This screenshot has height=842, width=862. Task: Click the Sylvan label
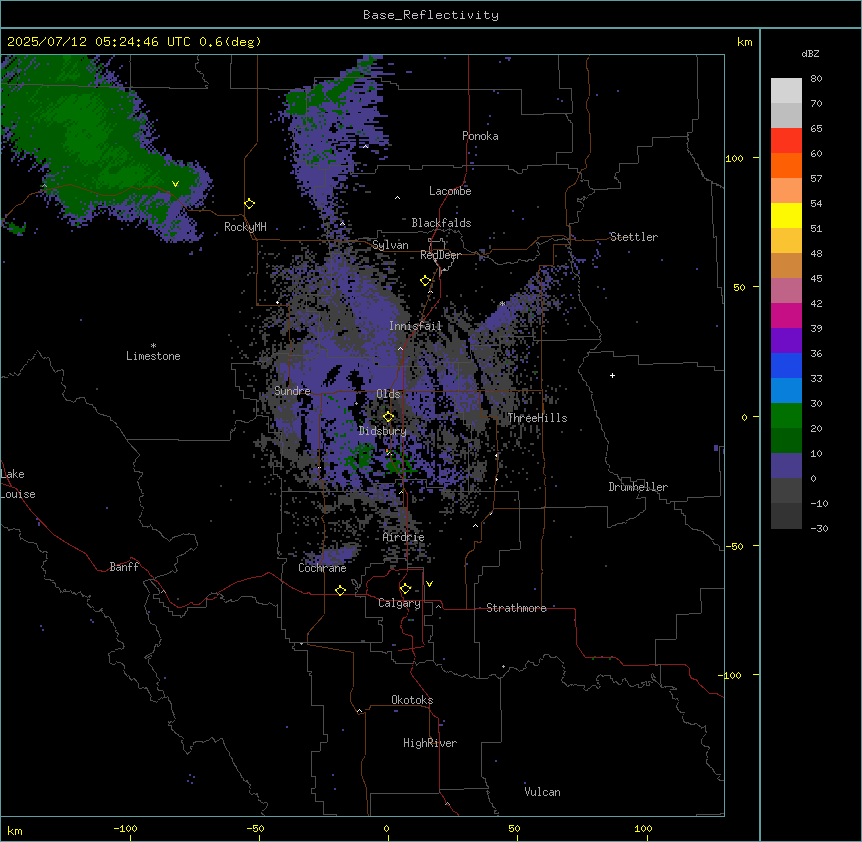pyautogui.click(x=390, y=245)
